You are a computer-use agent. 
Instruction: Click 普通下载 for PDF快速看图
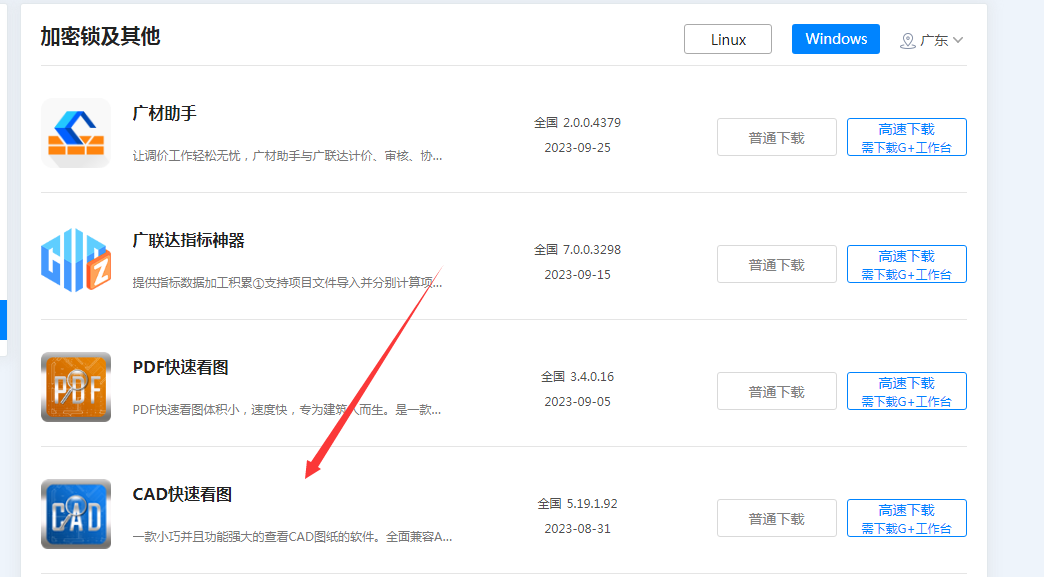tap(776, 391)
